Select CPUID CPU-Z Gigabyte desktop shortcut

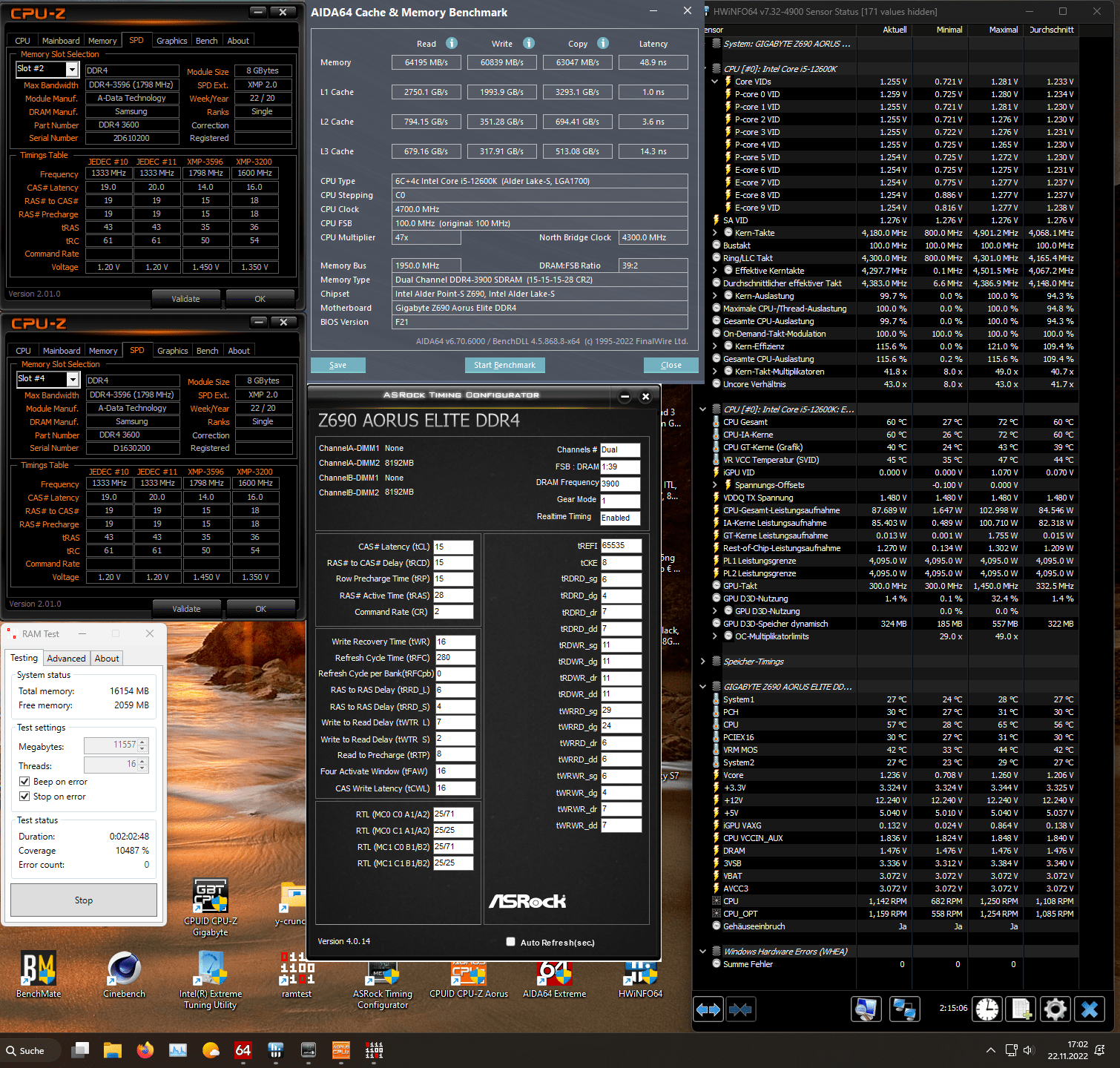[211, 908]
